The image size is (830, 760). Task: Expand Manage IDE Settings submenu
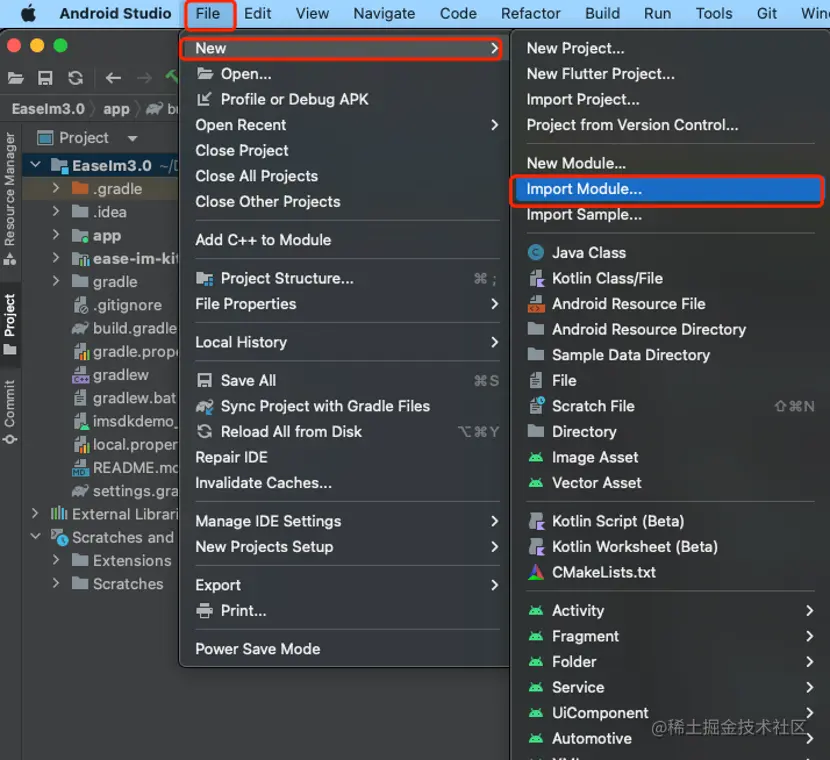click(x=345, y=521)
